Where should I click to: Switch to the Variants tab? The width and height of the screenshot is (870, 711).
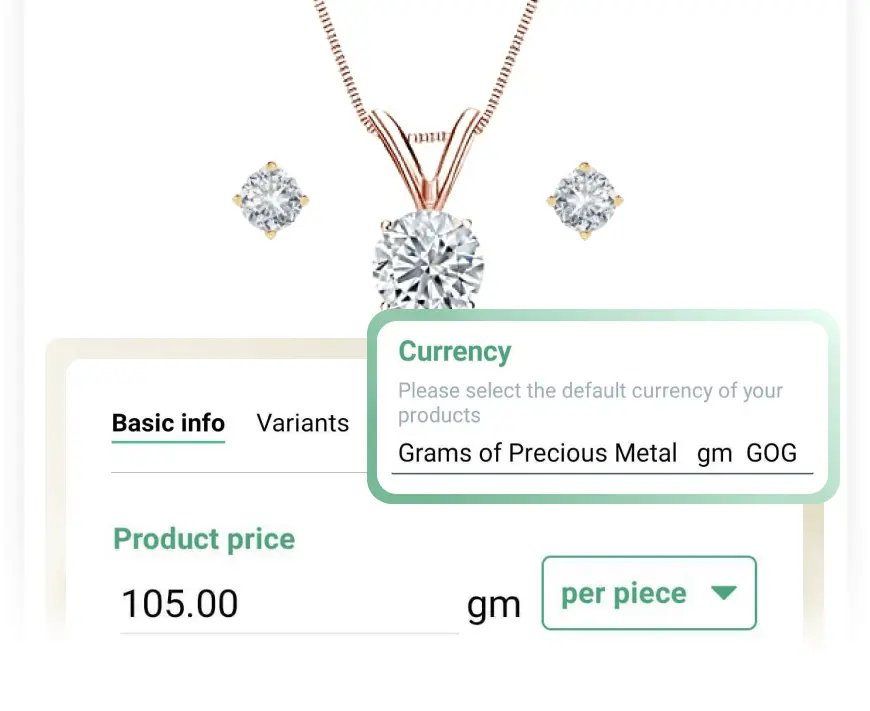click(302, 423)
